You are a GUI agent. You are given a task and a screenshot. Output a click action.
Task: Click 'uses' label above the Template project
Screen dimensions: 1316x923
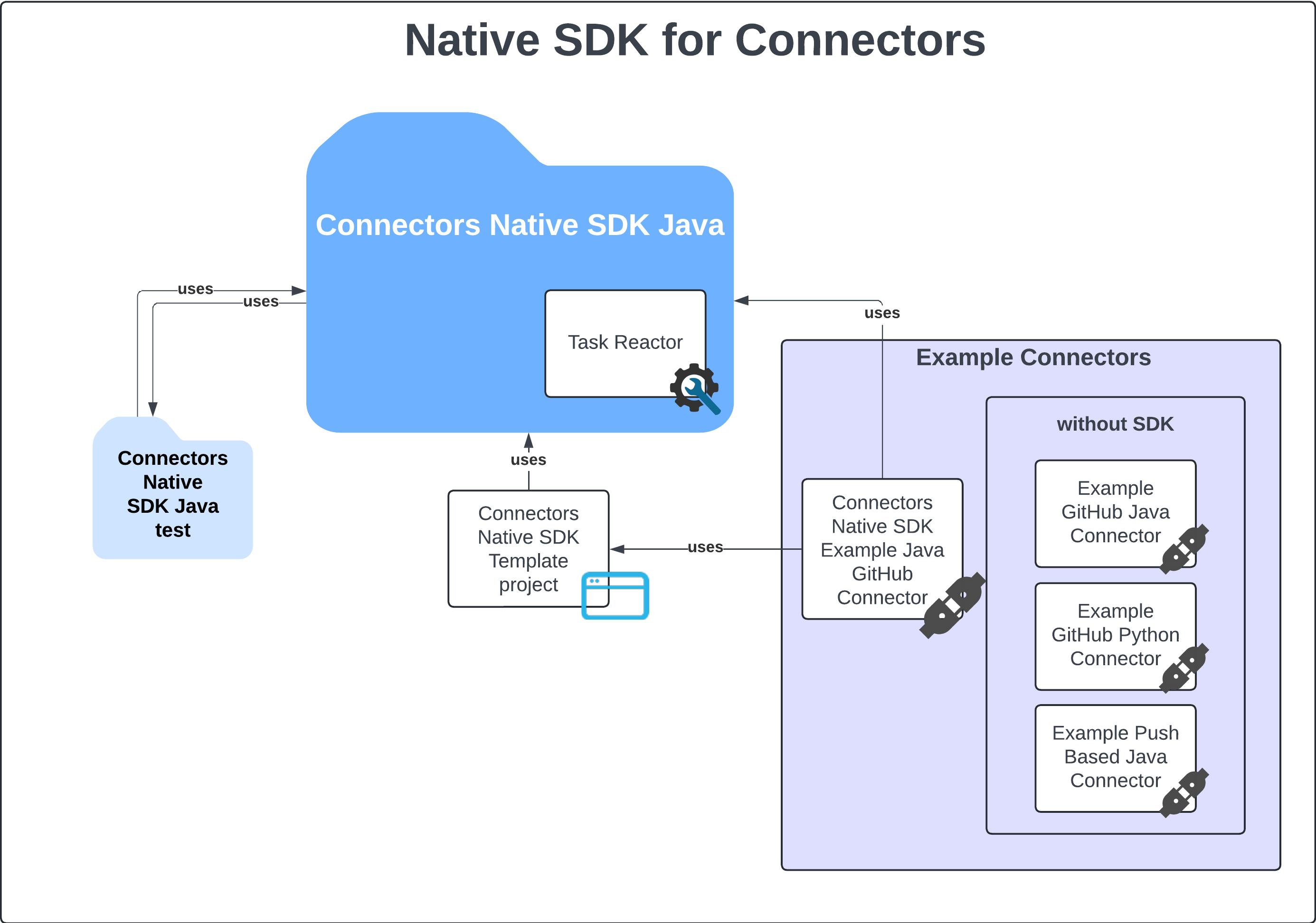tap(528, 460)
